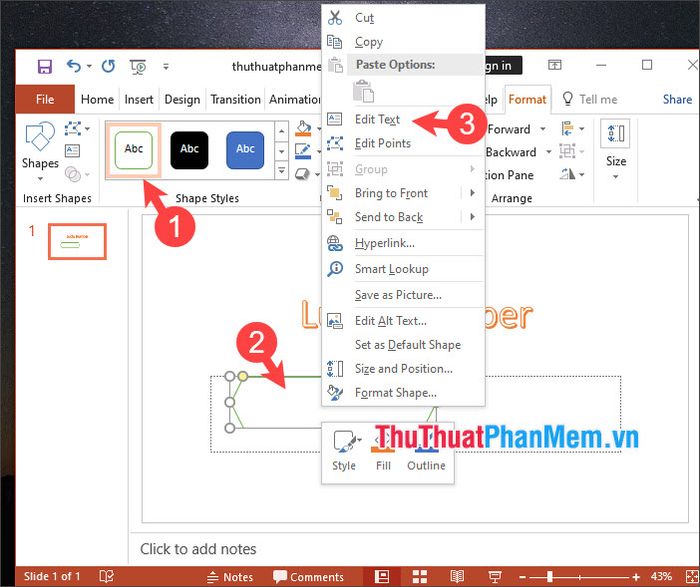Image resolution: width=700 pixels, height=587 pixels.
Task: Open the File tab
Action: tap(45, 99)
